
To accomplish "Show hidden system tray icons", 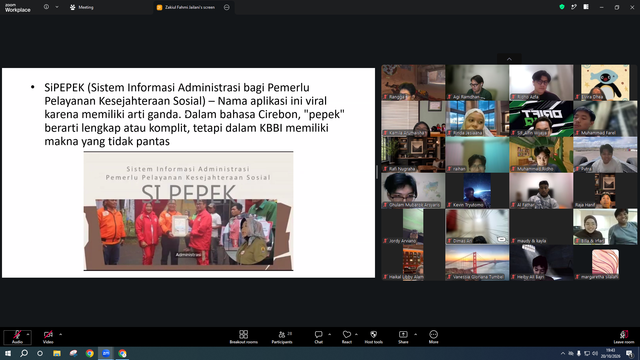I will click(x=563, y=353).
